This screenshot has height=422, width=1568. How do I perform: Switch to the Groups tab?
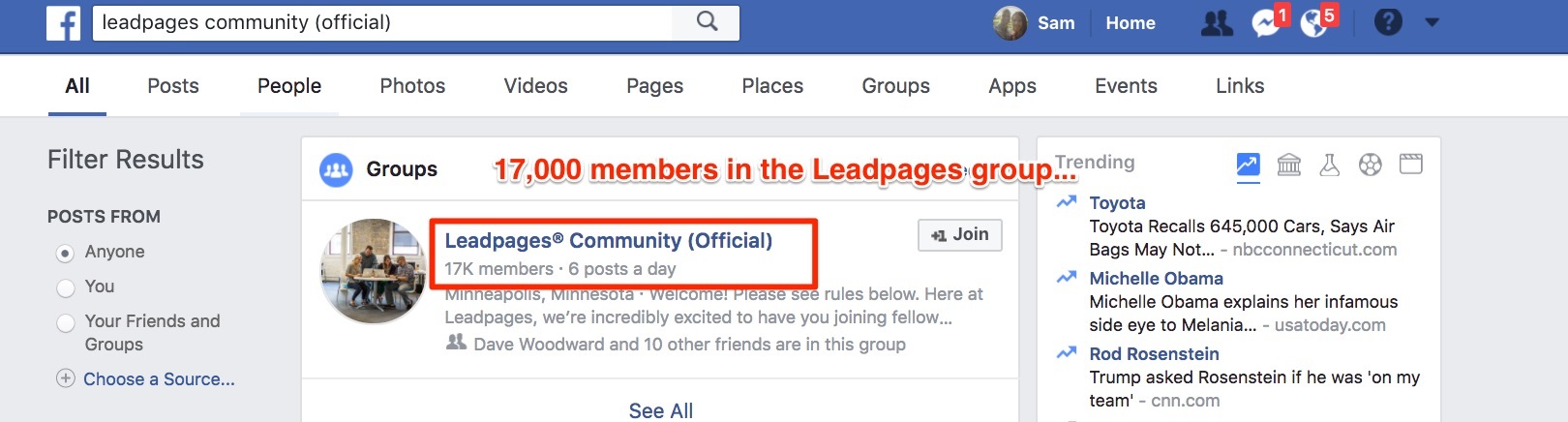[895, 86]
